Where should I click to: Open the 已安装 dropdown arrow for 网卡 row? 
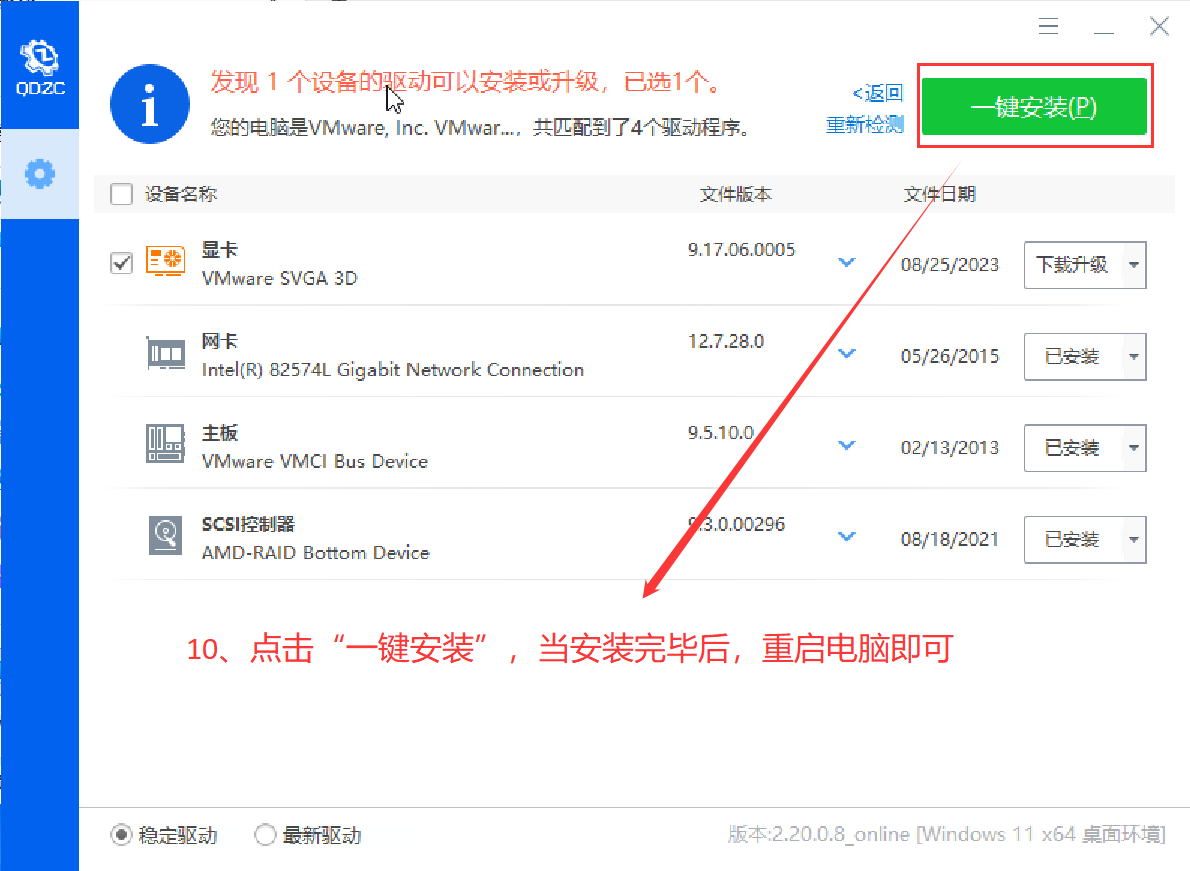[1134, 357]
